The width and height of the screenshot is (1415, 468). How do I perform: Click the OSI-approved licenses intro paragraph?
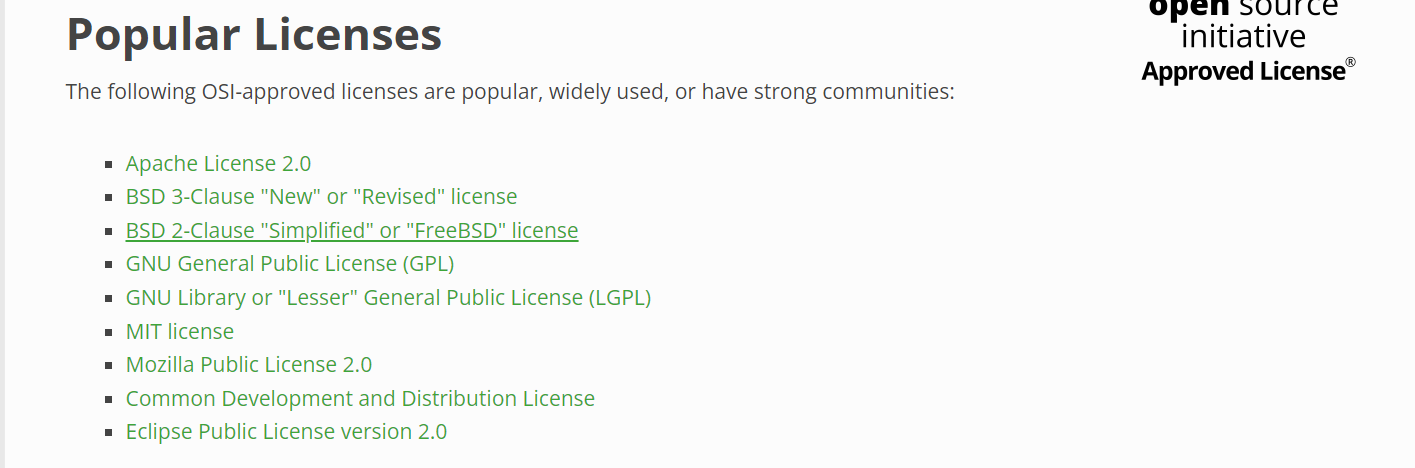click(x=510, y=92)
